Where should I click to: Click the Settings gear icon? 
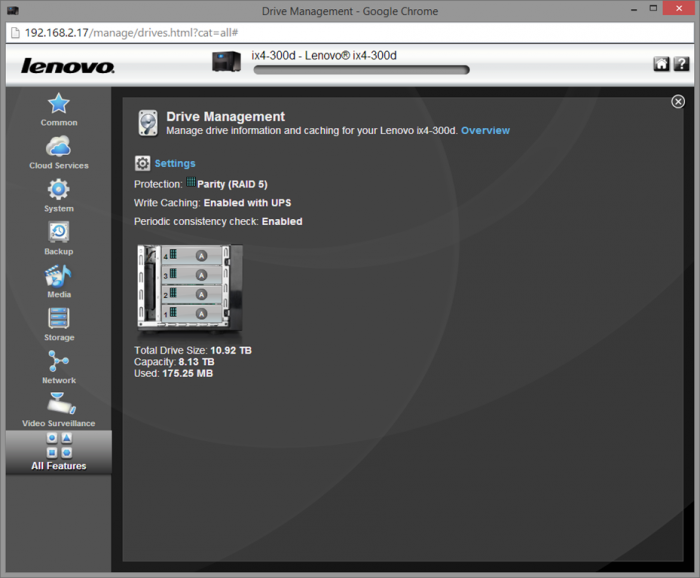point(142,163)
